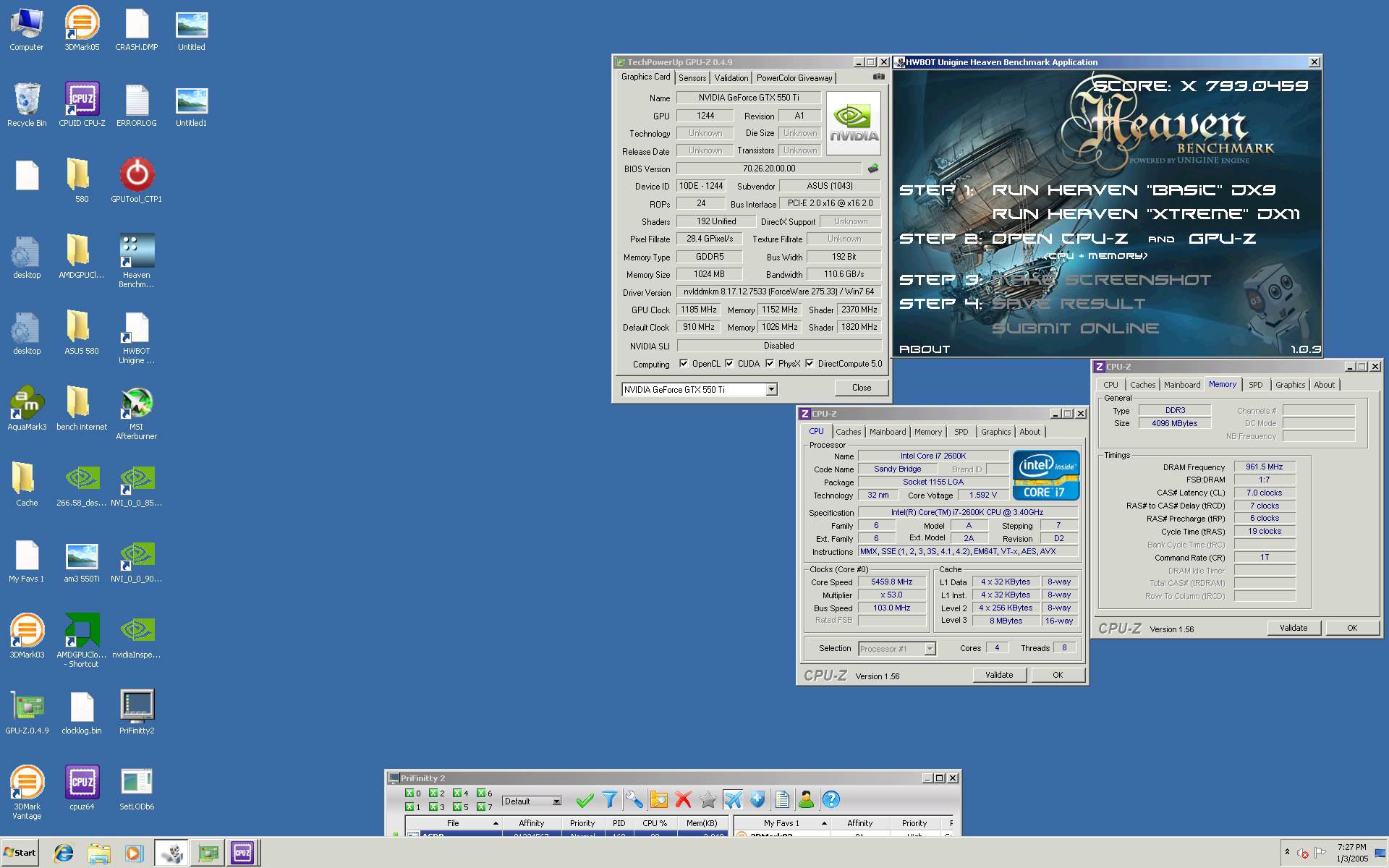This screenshot has height=868, width=1389.
Task: Click the gray star icon in PriFinitty
Action: (708, 800)
